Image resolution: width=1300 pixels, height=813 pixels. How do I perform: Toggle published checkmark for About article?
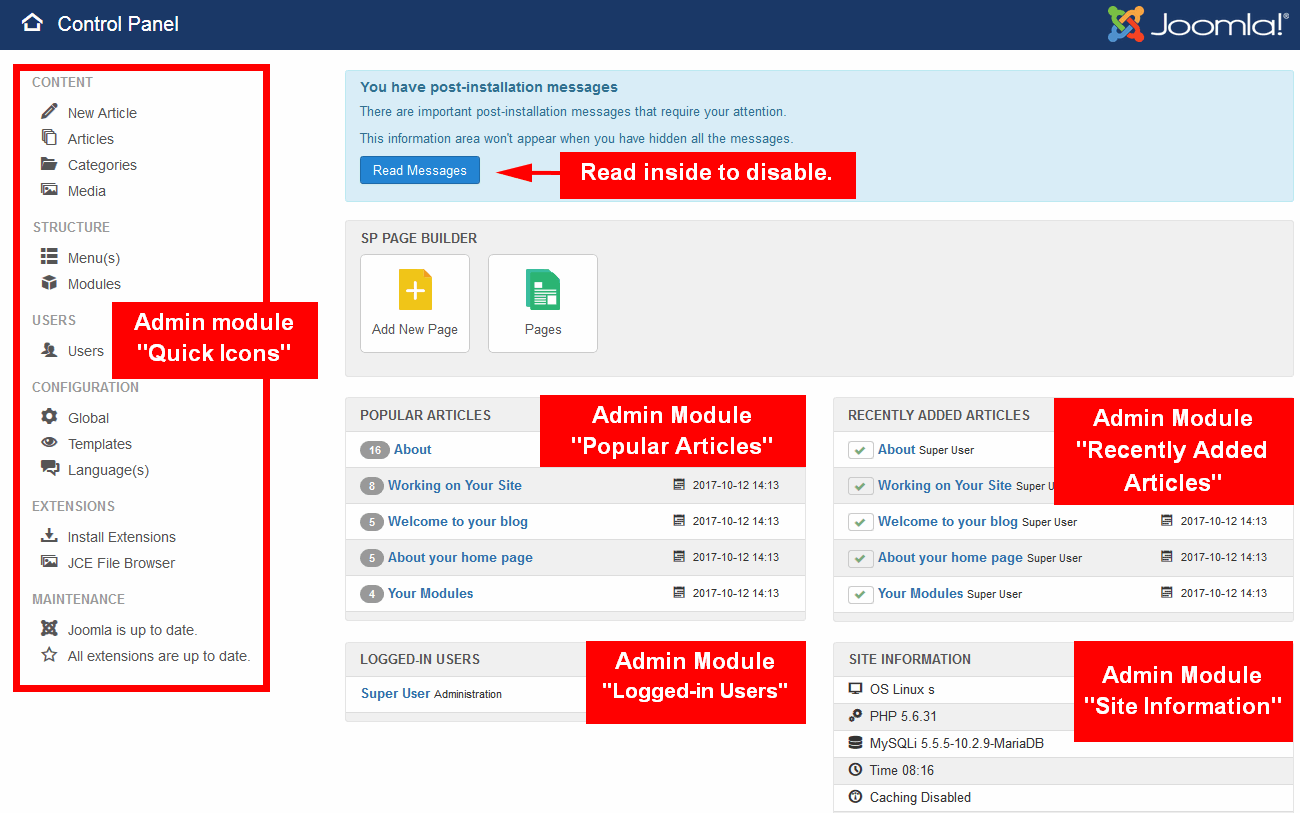(860, 450)
